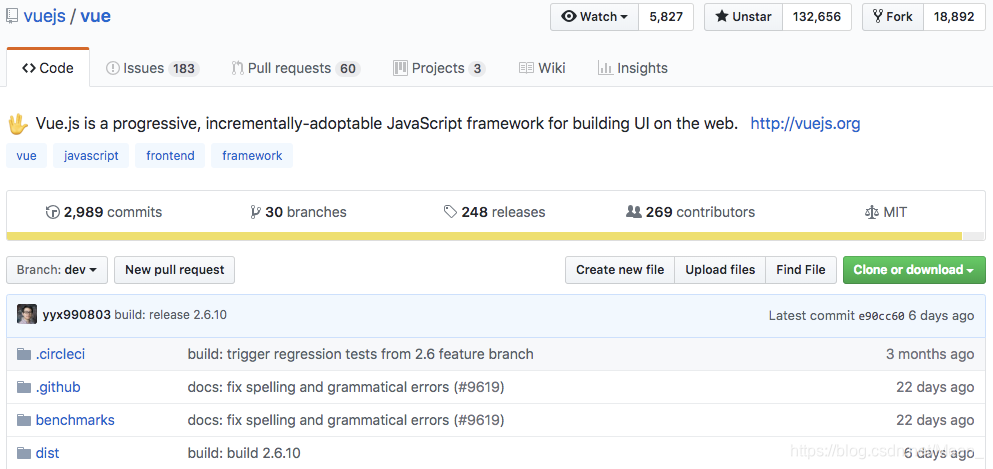Click the git branch icon beside 30 branches
Image resolution: width=993 pixels, height=469 pixels.
coord(255,212)
